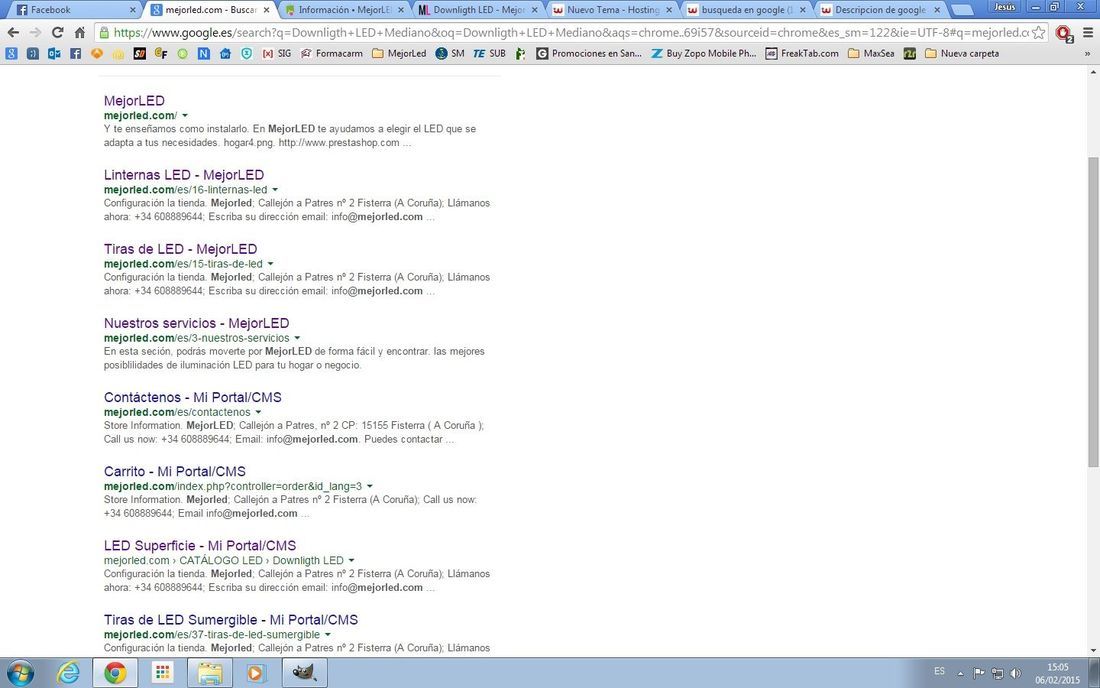Switch to the Downligth LED tab
Screen dimensions: 1100x688
pos(478,10)
